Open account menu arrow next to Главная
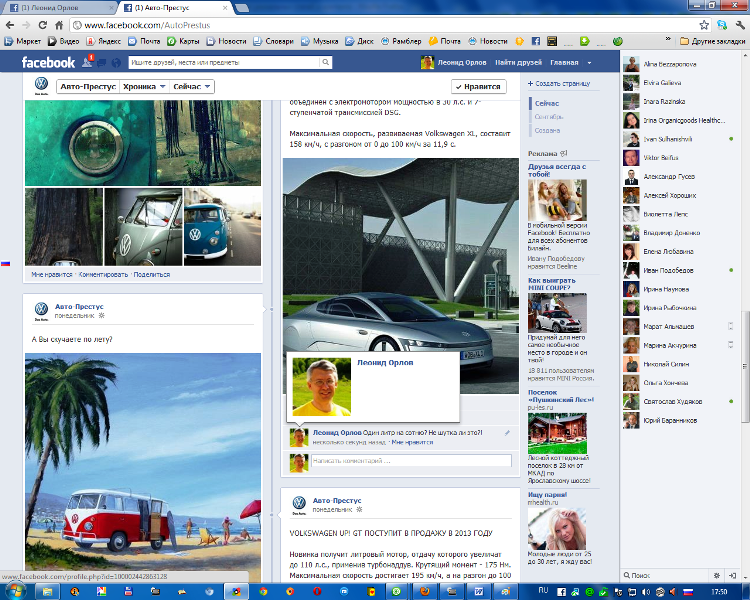 [x=589, y=63]
